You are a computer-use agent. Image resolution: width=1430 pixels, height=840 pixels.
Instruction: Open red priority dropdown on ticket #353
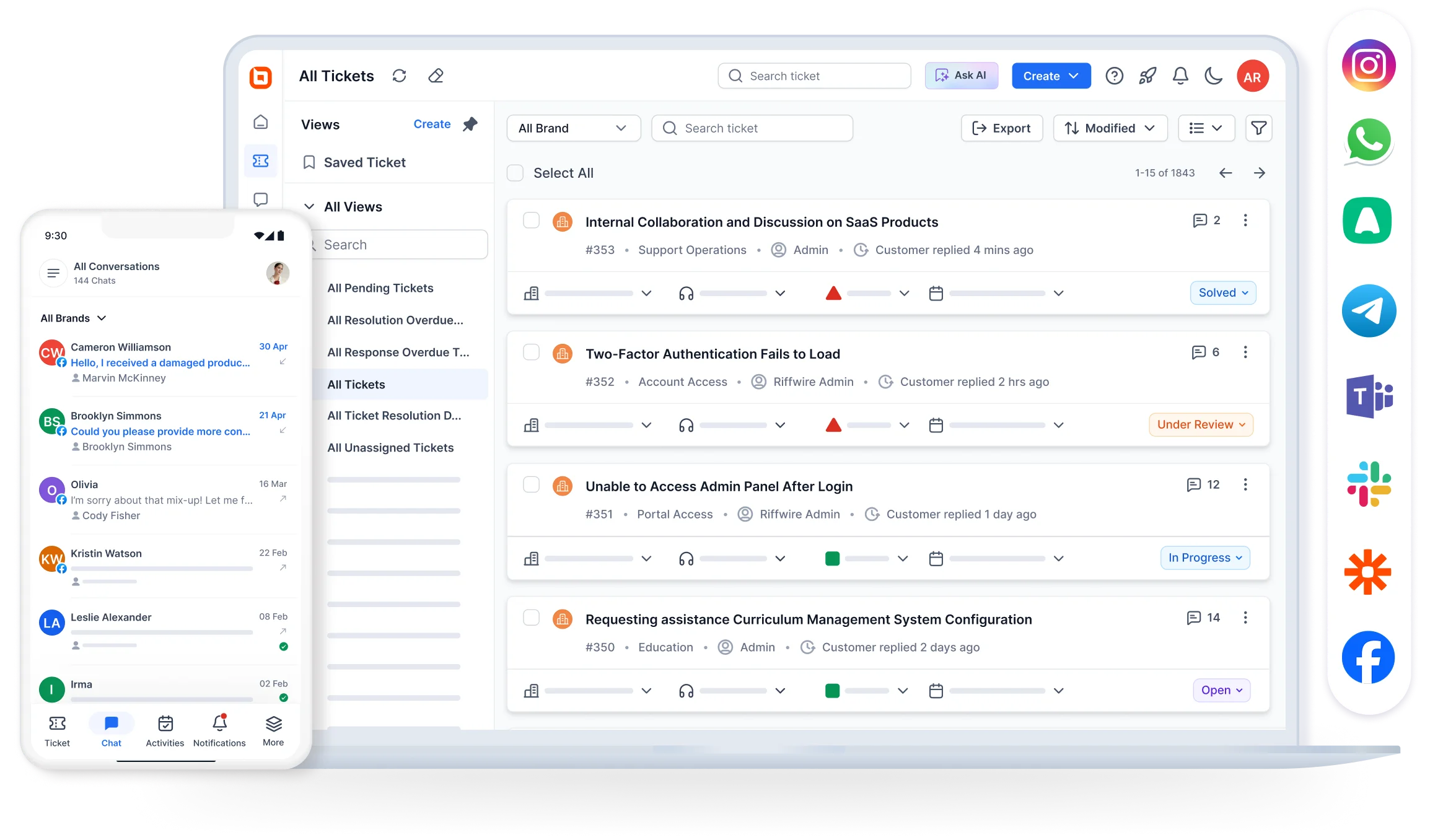click(867, 293)
